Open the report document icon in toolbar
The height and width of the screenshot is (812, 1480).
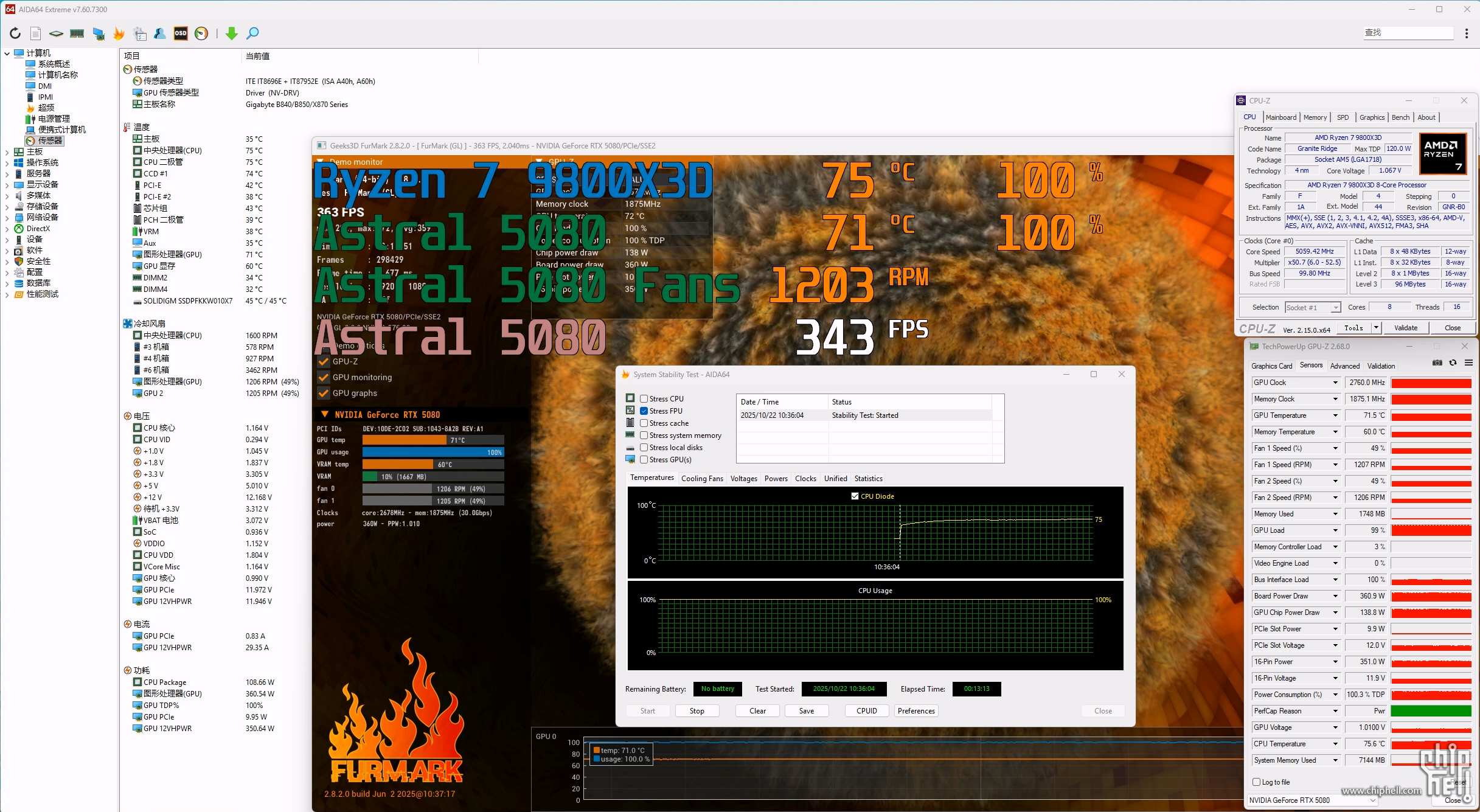point(36,33)
